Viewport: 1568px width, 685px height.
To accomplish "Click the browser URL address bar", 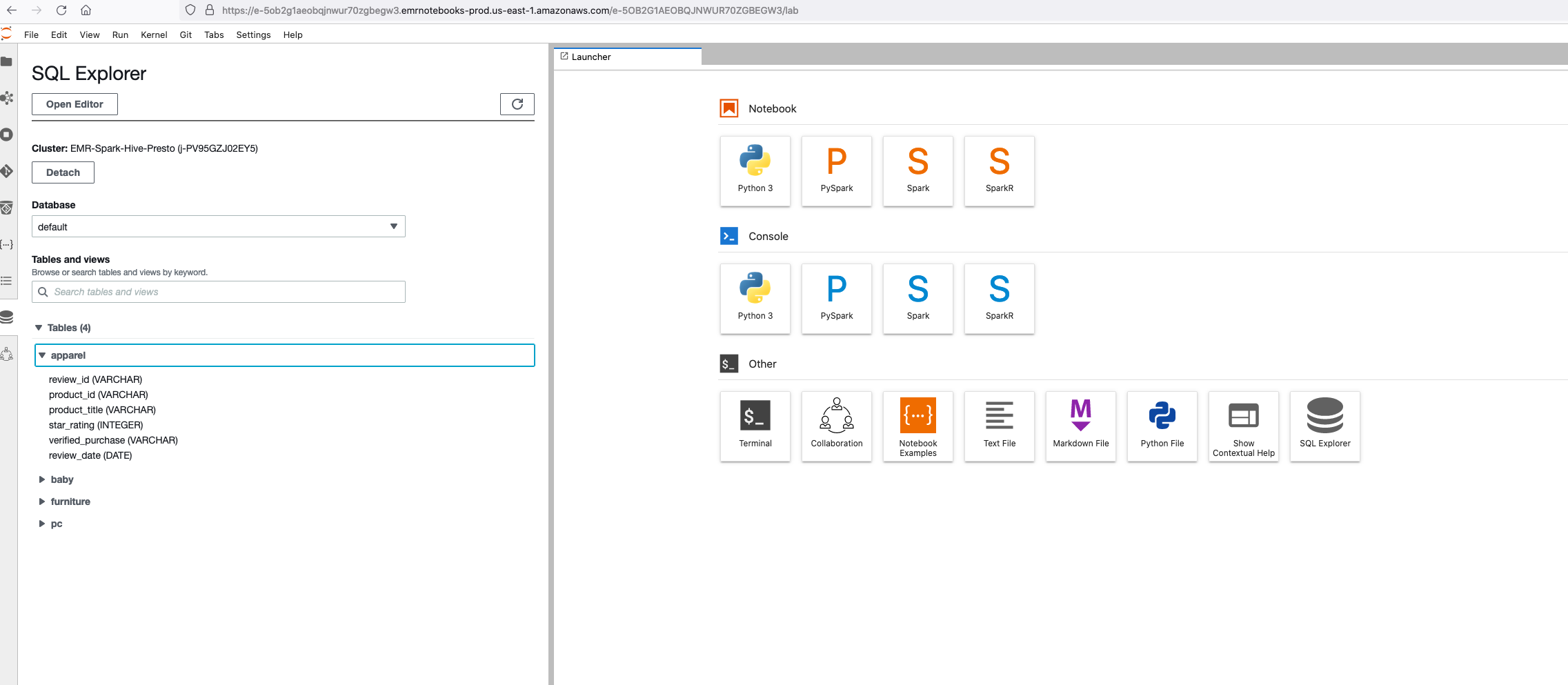I will [510, 10].
